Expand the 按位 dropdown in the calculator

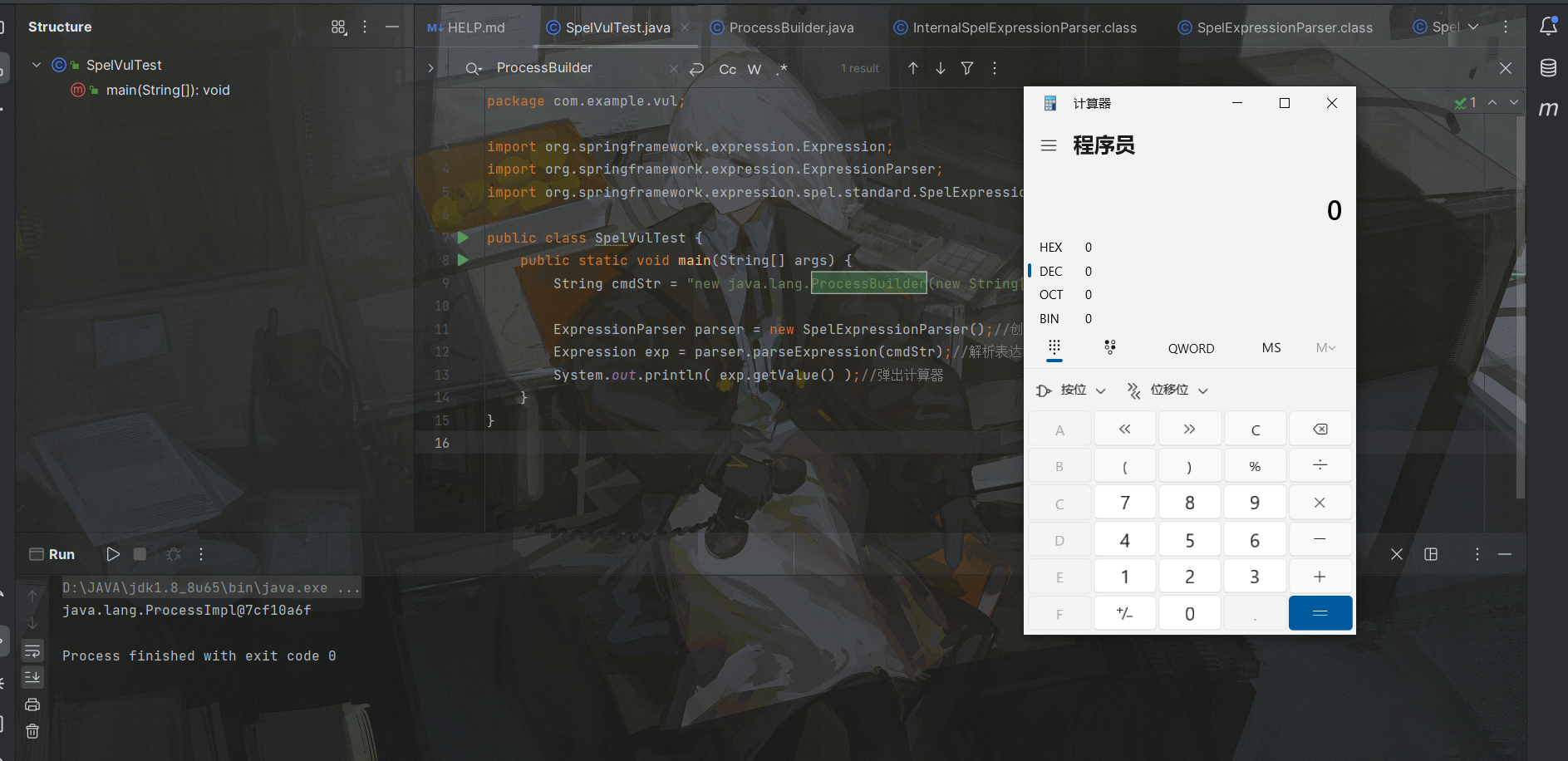1071,390
